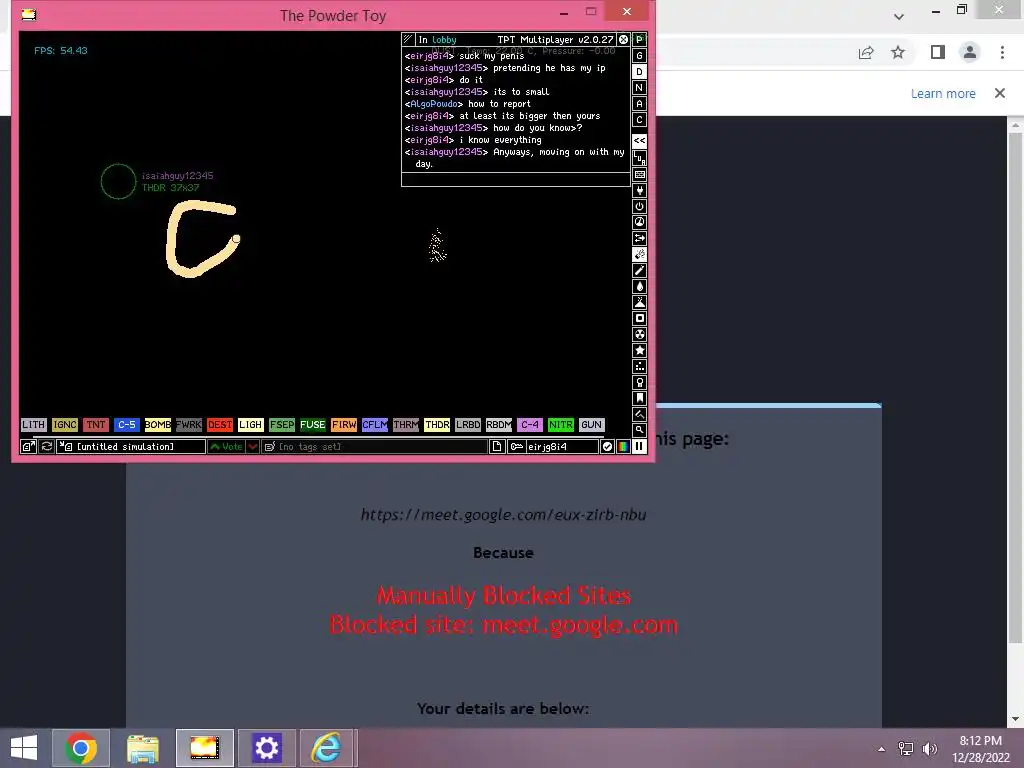Toggle the C button in the side panel

pos(639,120)
